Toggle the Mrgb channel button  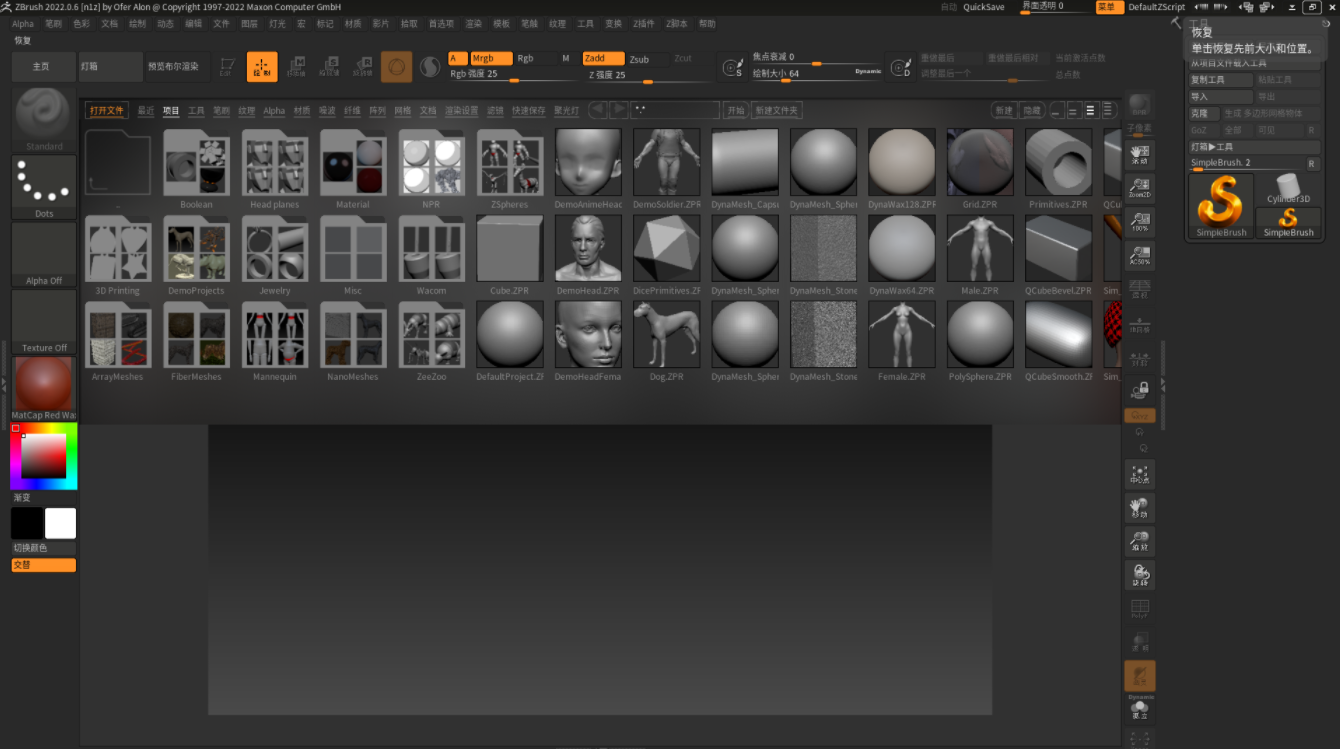tap(490, 59)
